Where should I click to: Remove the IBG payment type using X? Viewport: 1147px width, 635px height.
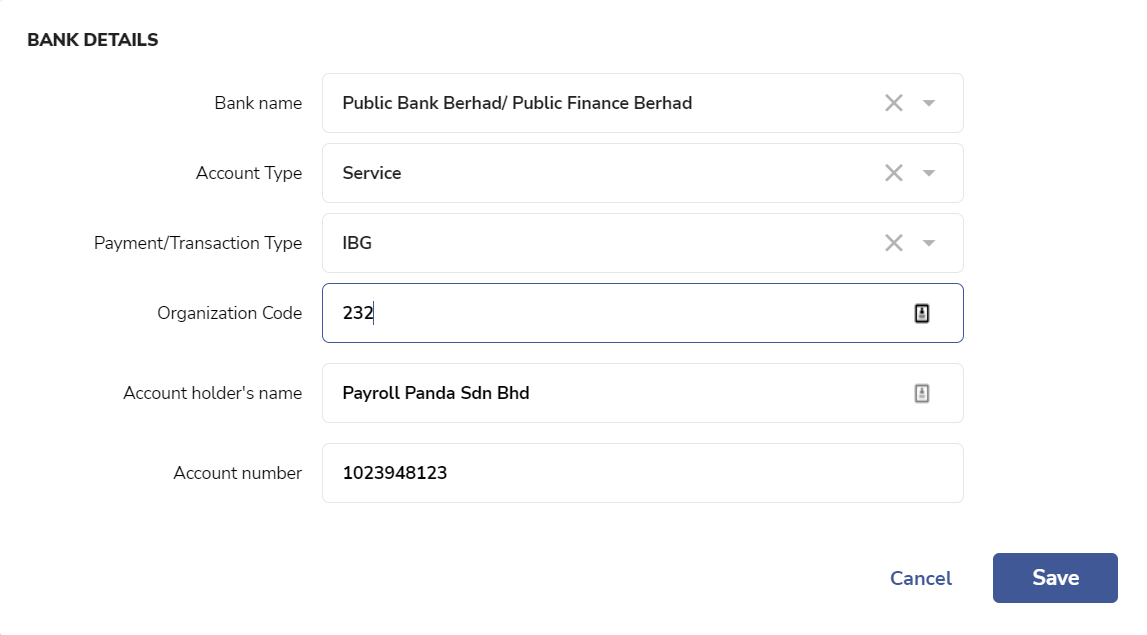pyautogui.click(x=893, y=243)
